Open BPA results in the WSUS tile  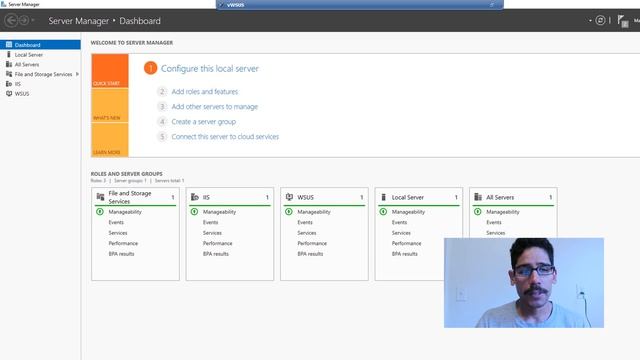pos(310,254)
